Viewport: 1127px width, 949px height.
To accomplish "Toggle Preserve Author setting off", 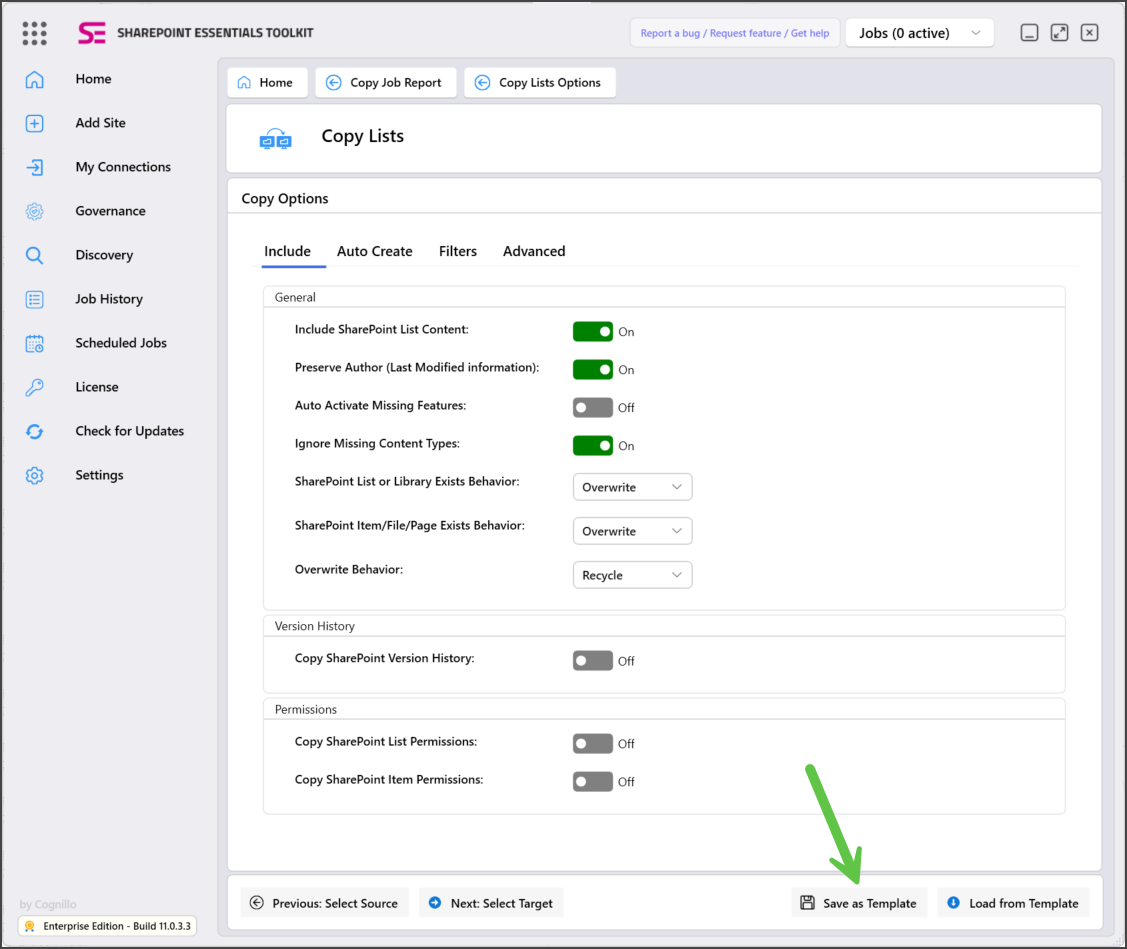I will point(592,370).
